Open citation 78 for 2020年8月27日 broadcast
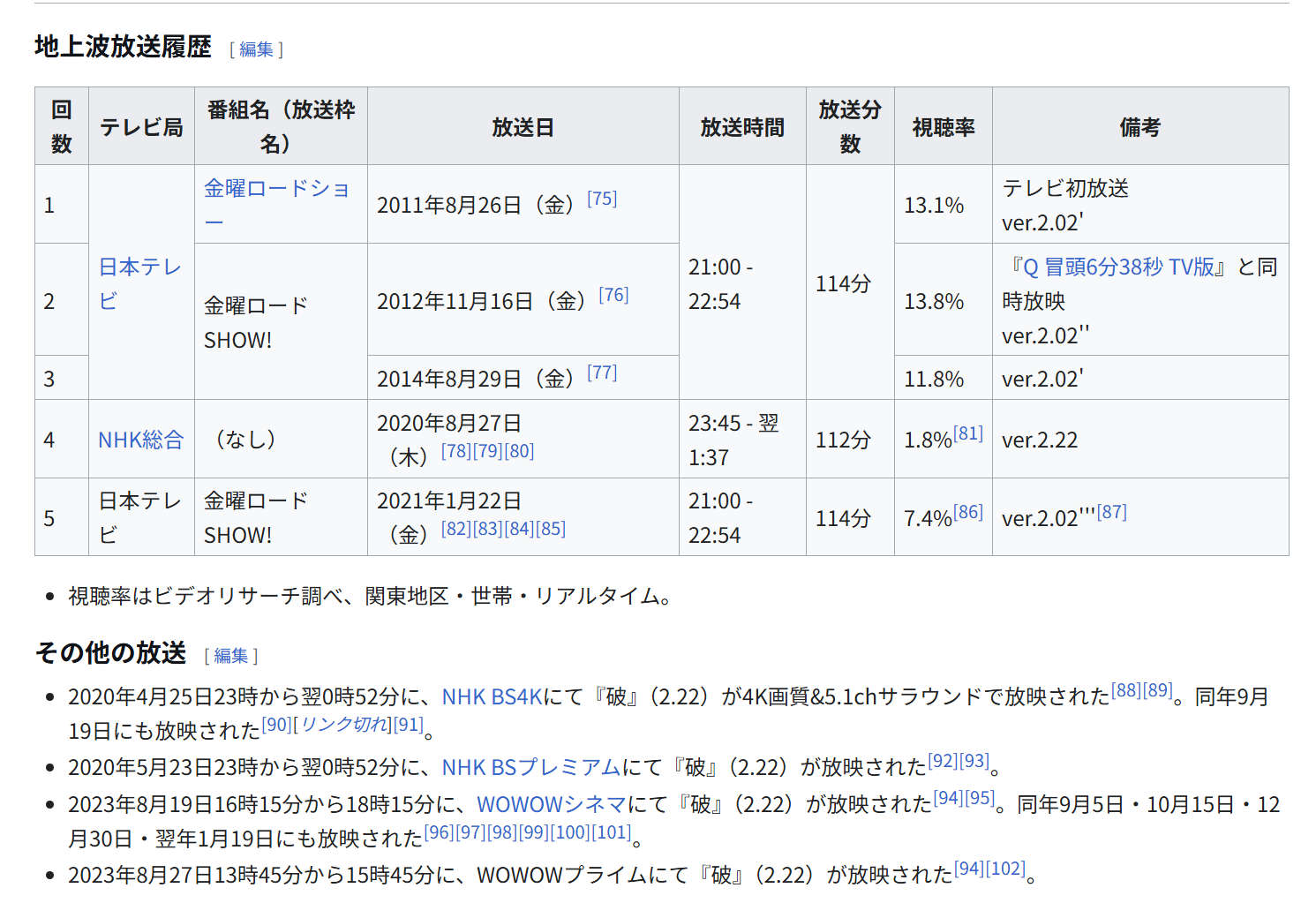Image resolution: width=1316 pixels, height=918 pixels. click(456, 451)
